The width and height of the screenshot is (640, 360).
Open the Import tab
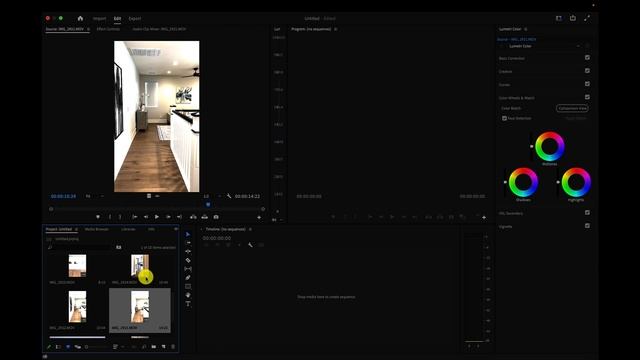tap(99, 18)
